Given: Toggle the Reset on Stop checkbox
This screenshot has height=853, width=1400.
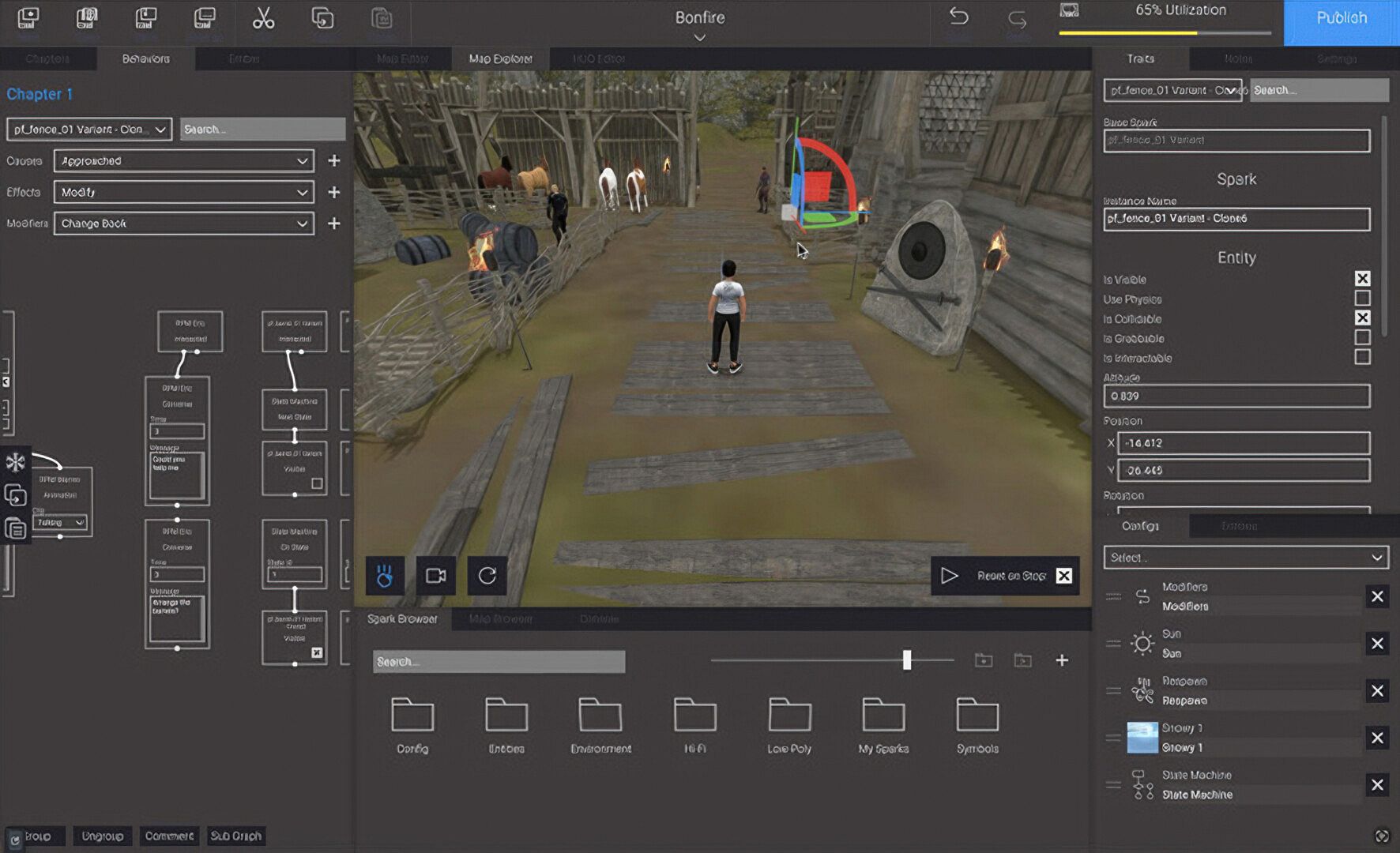Looking at the screenshot, I should point(1064,576).
